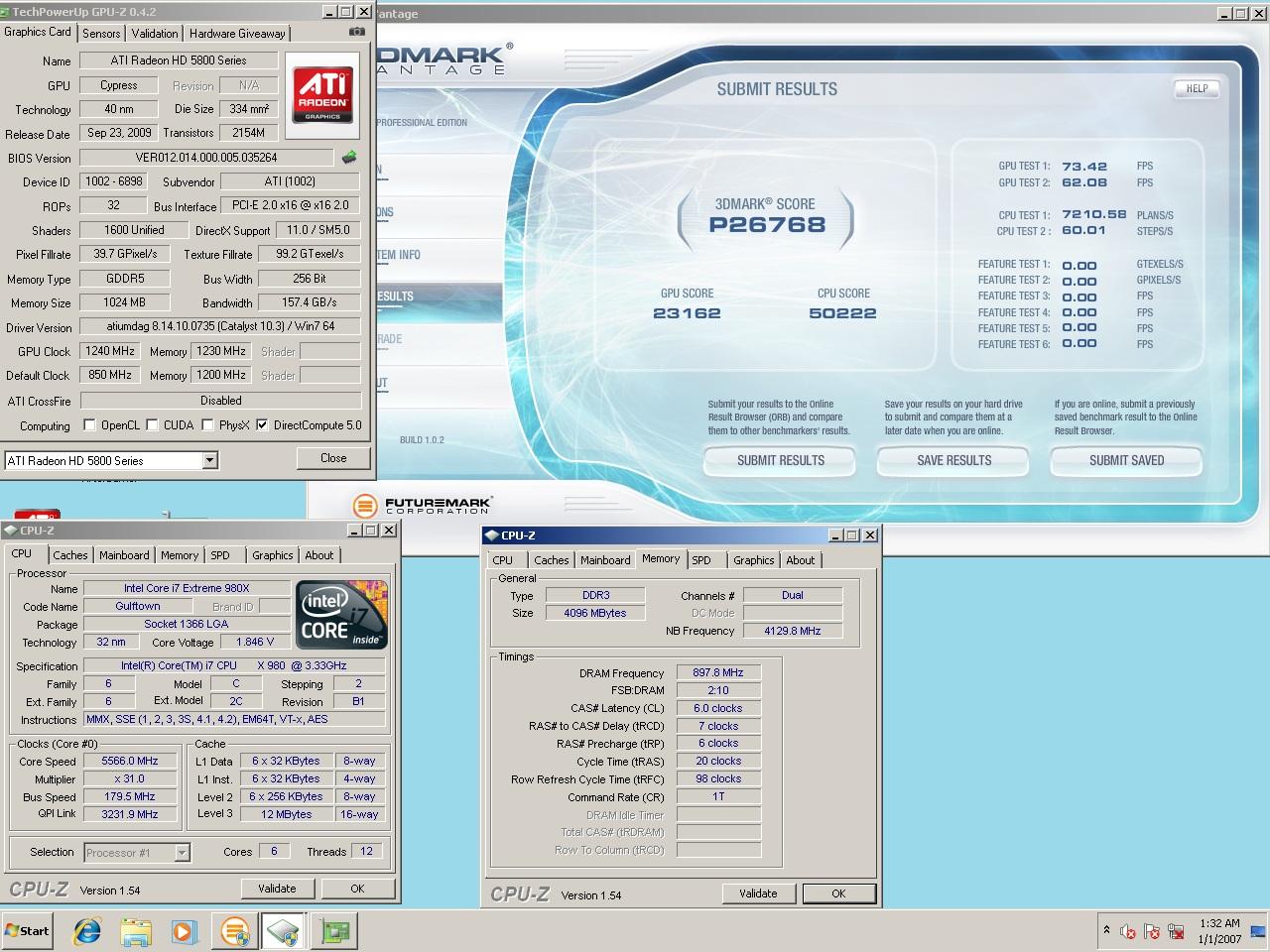Open the Validation tab in GPU-Z
The image size is (1270, 952).
[x=155, y=33]
